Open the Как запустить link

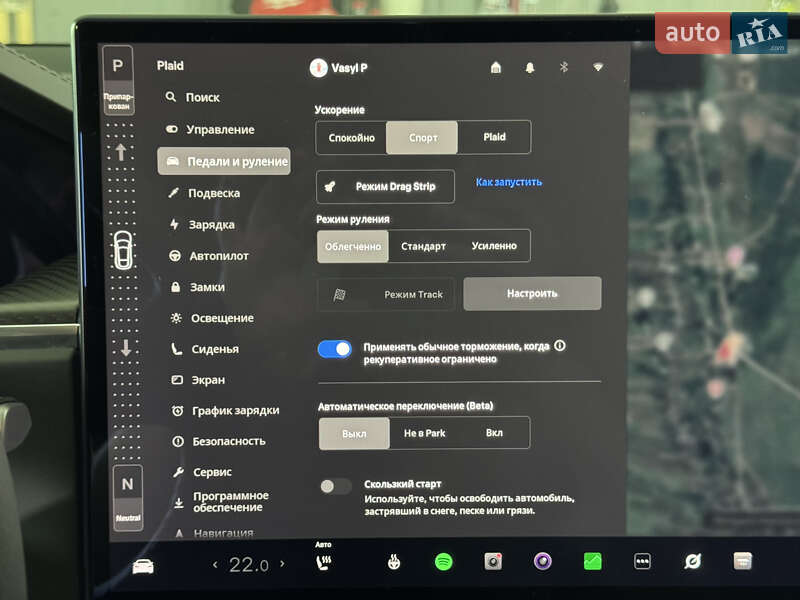point(509,182)
